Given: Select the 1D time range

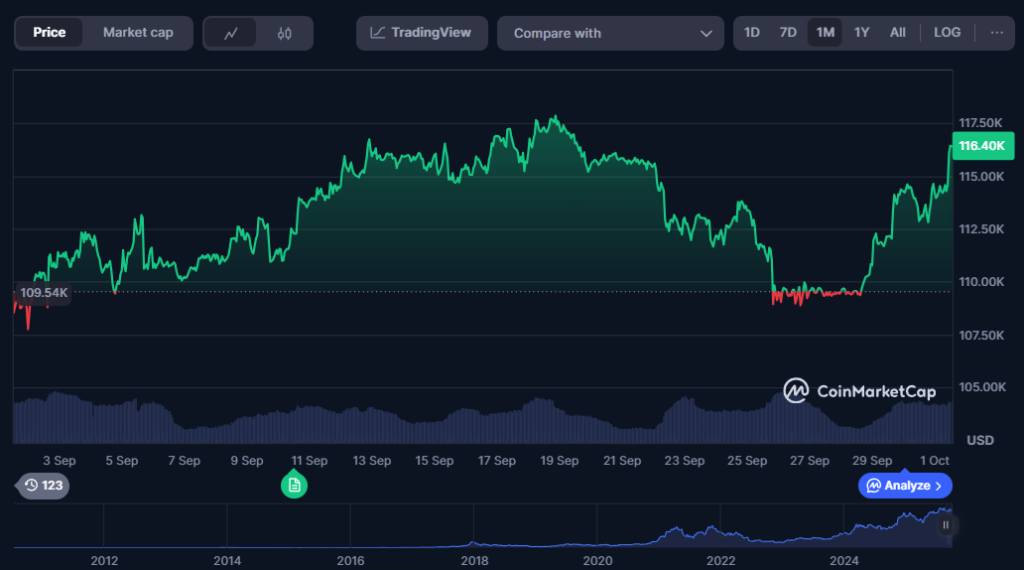Looking at the screenshot, I should click(x=752, y=32).
